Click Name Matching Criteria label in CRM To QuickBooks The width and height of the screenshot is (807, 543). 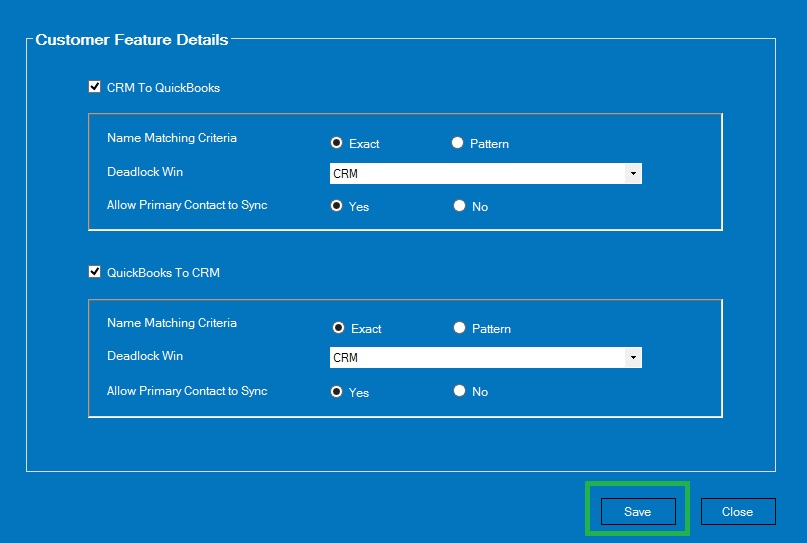[172, 138]
